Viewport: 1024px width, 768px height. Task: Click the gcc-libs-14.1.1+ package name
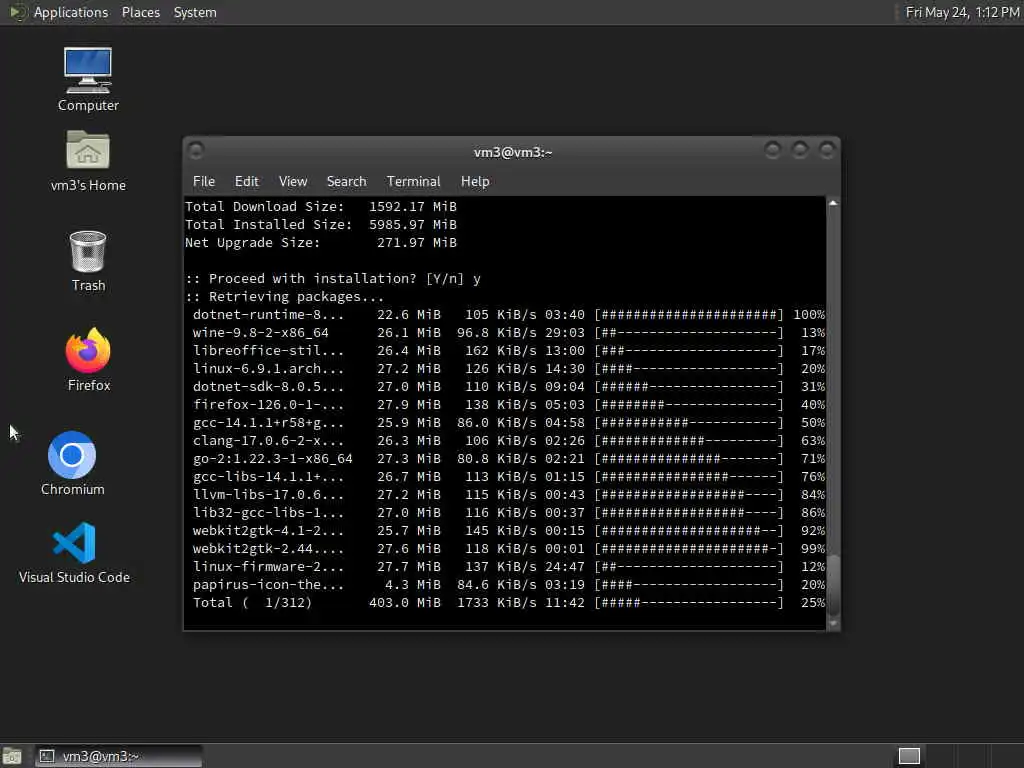point(268,477)
